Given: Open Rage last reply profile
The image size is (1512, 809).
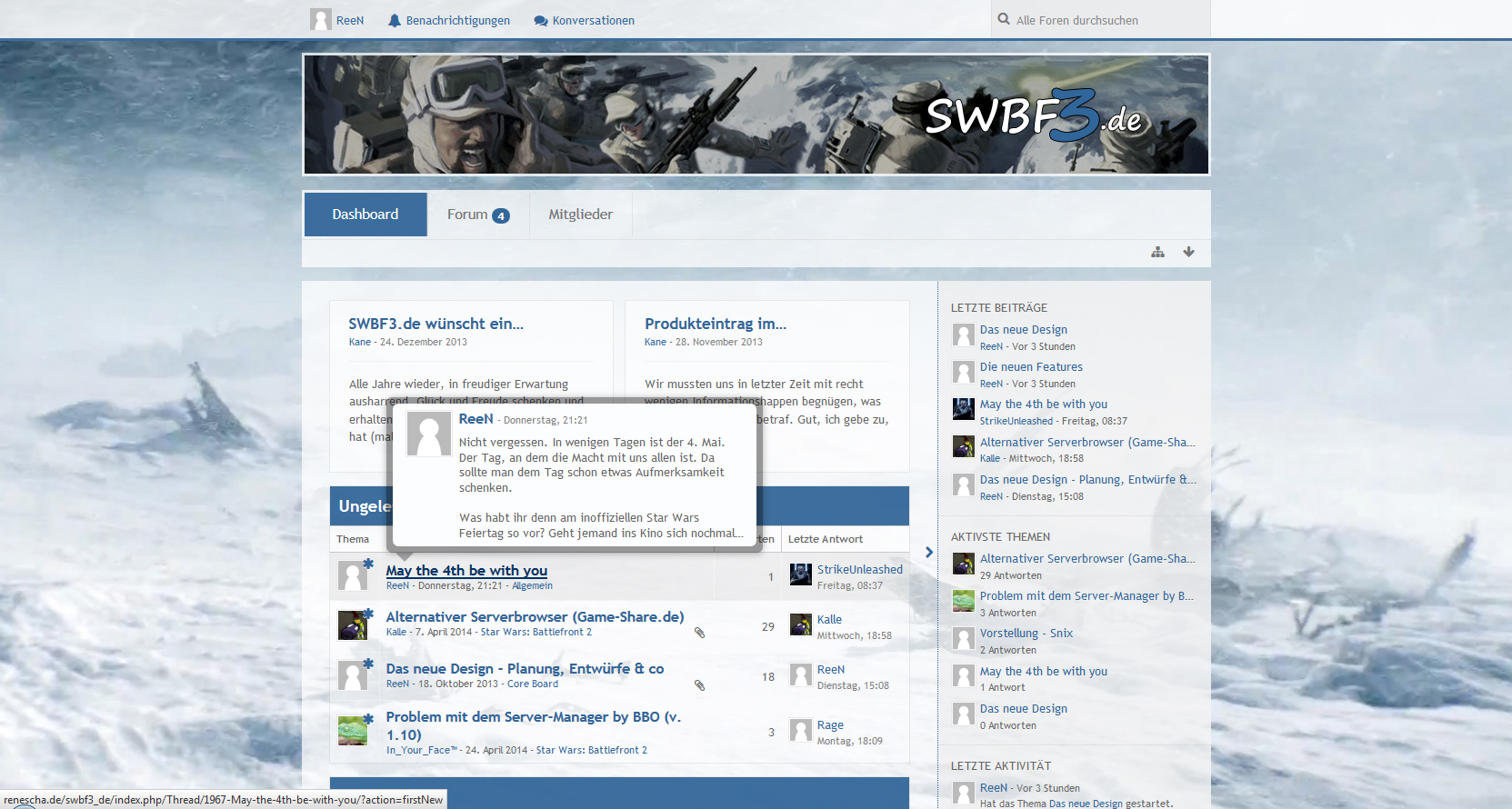Looking at the screenshot, I should point(830,724).
